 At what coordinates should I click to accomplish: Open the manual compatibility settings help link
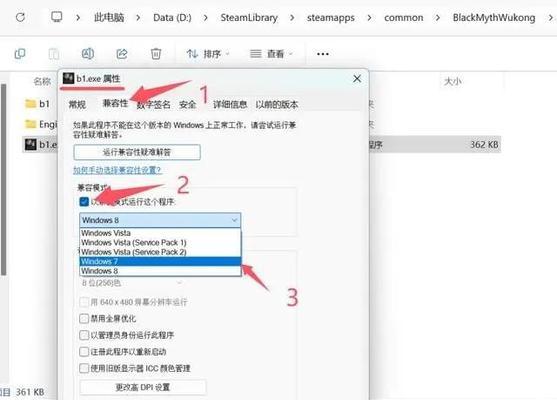(x=117, y=170)
